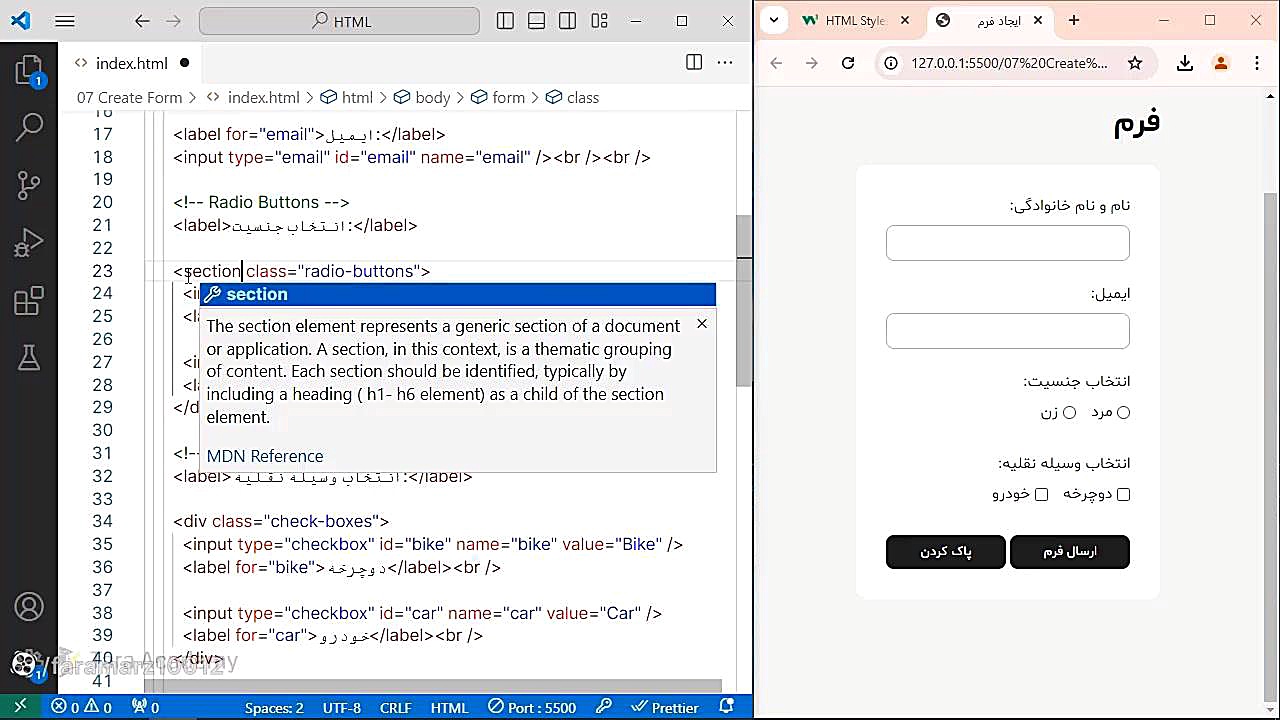
Task: Go back in VS Code navigation
Action: (142, 21)
